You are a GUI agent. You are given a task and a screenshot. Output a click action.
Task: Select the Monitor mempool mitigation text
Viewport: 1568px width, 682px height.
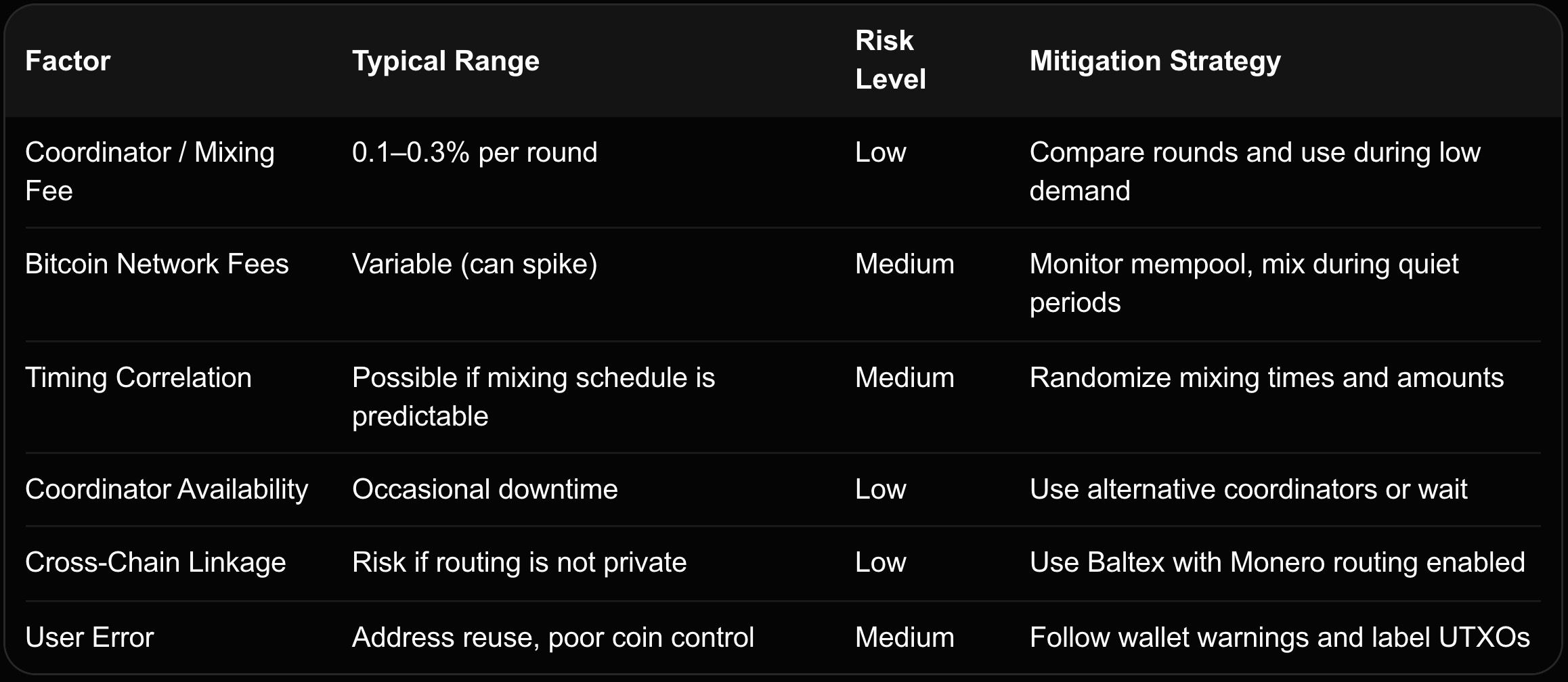(1244, 283)
